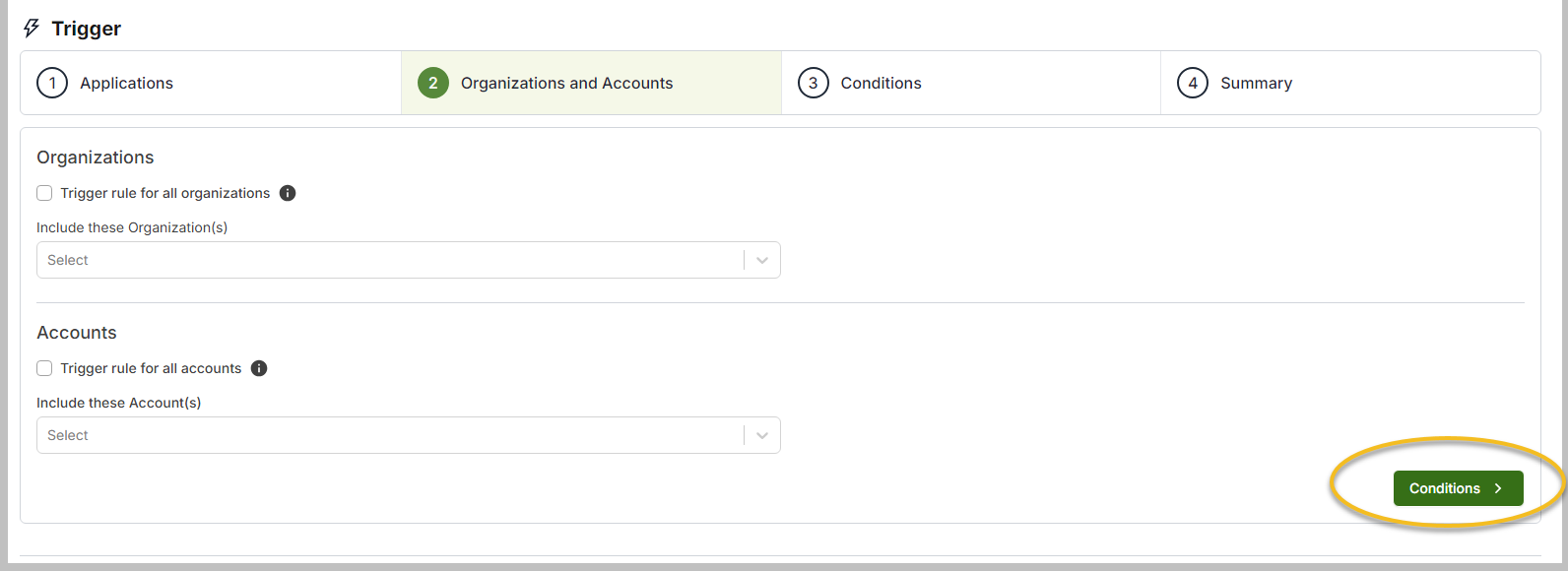Click info icon beside all accounts option

pyautogui.click(x=259, y=368)
